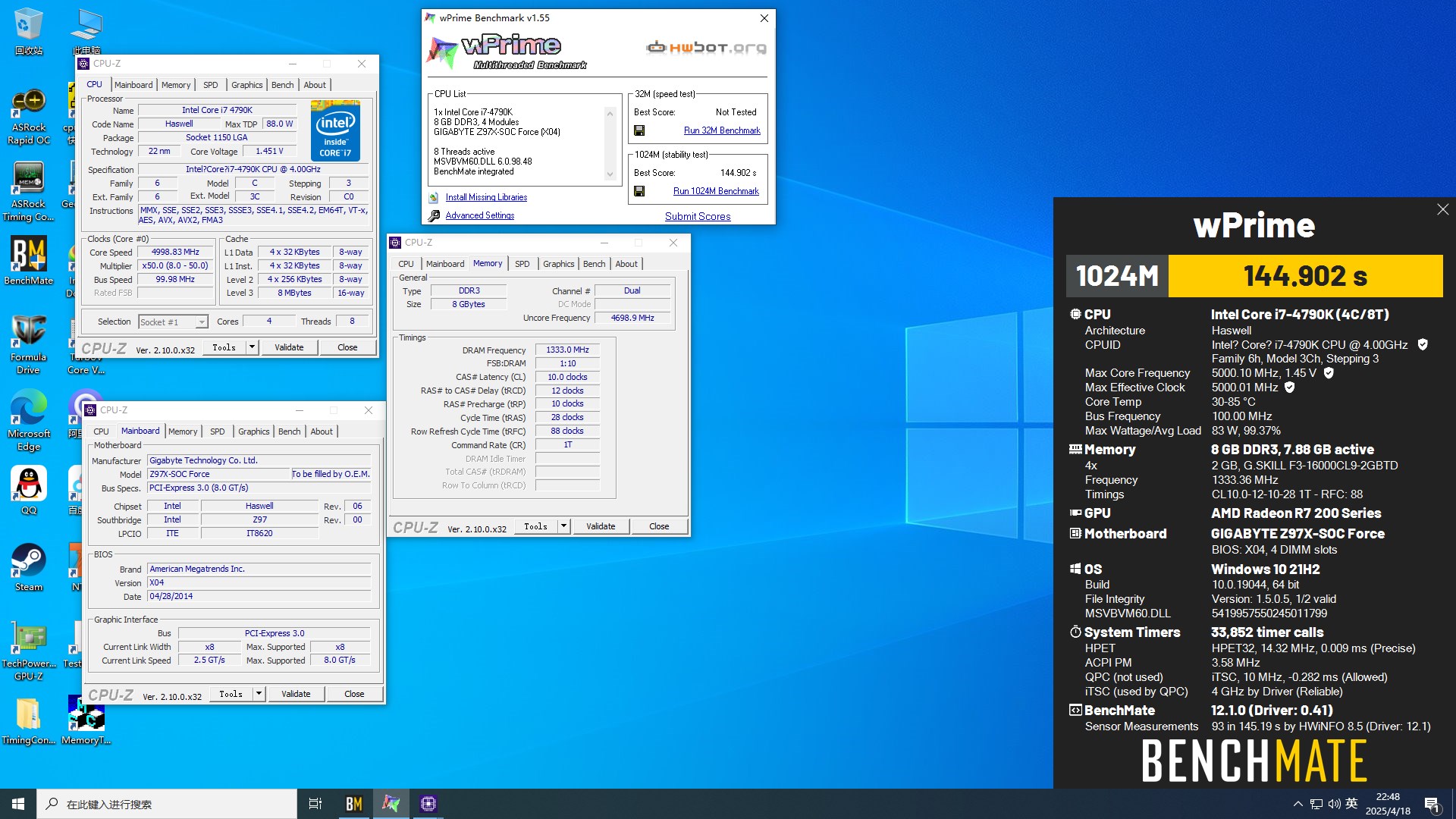
Task: Click the Core Speed 4998.83 MHz value
Action: pos(175,253)
